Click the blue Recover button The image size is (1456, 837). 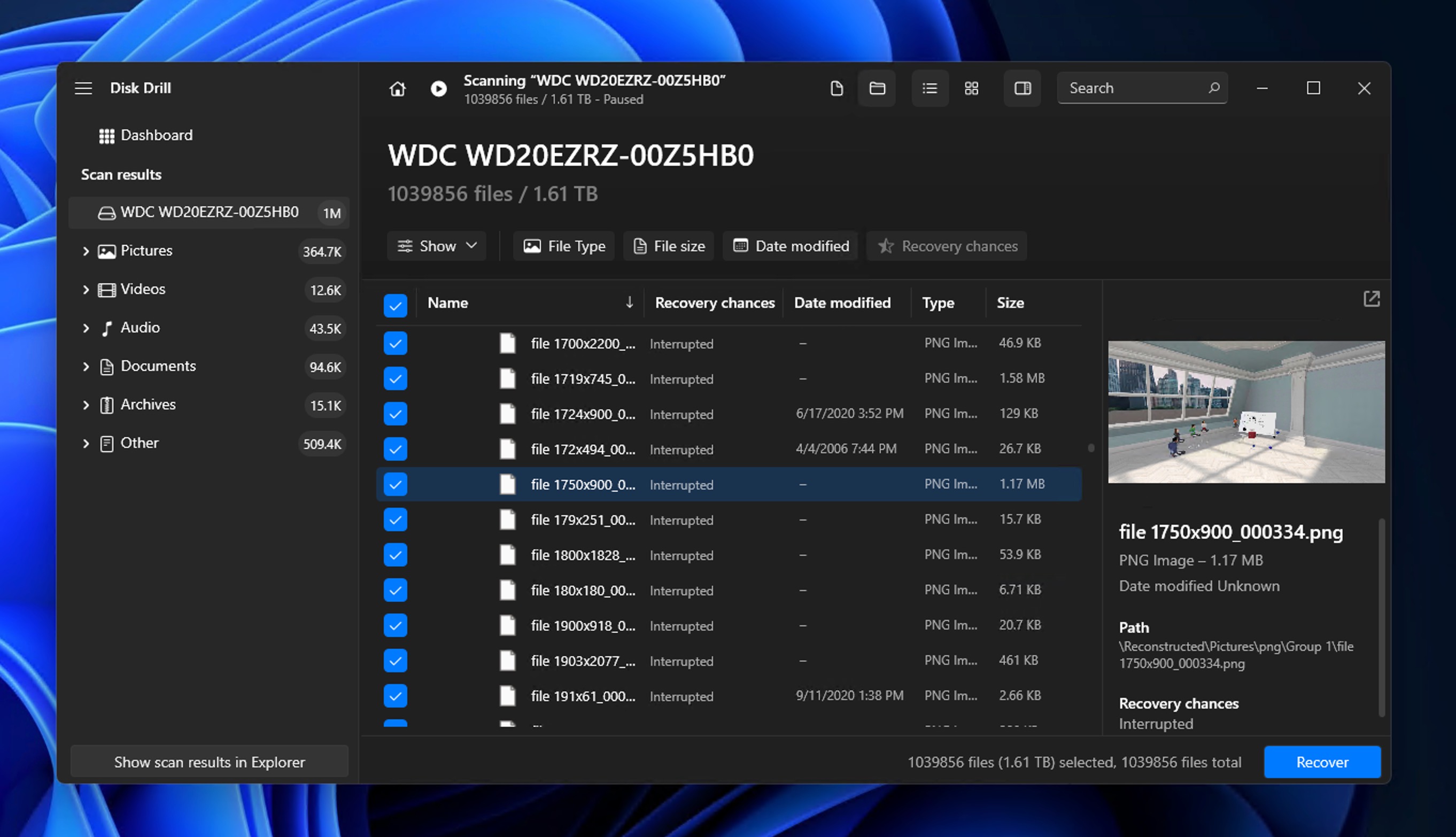(1322, 762)
